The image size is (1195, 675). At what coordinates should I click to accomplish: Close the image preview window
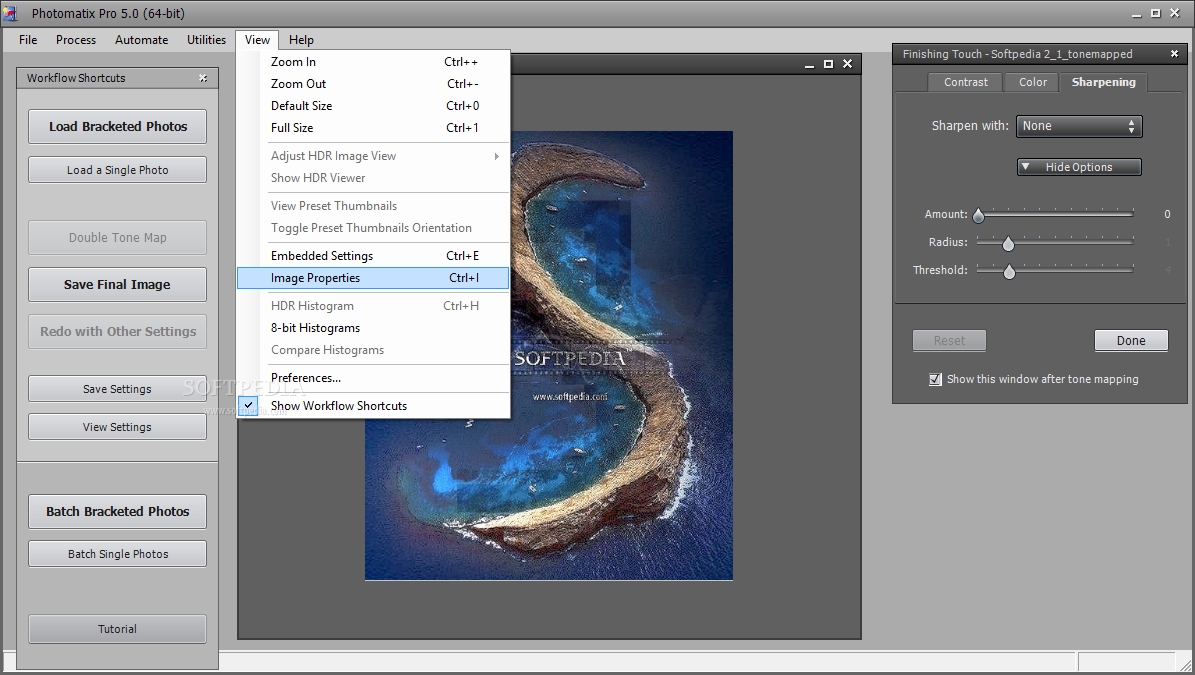click(847, 64)
